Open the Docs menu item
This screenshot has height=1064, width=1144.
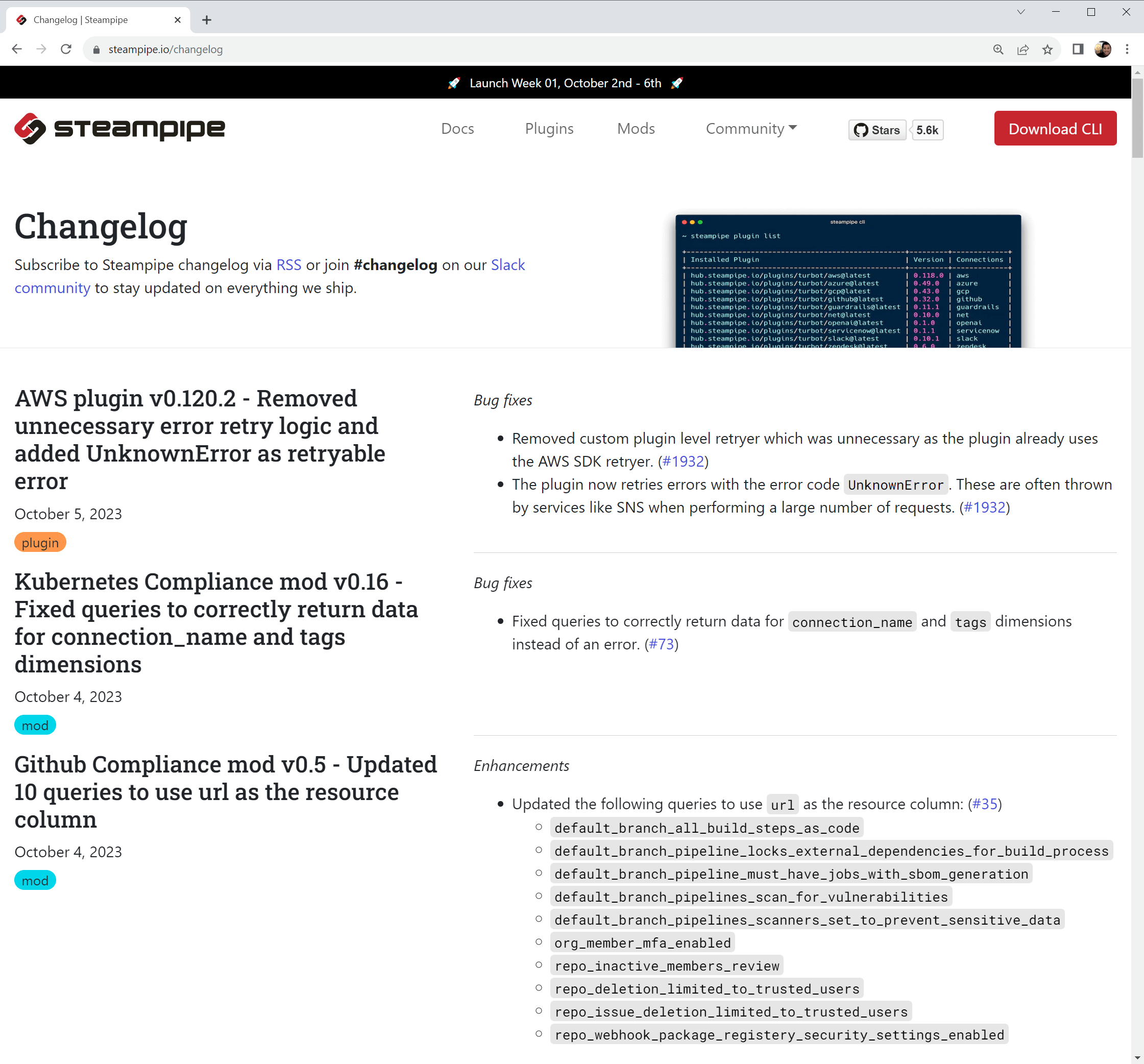pos(457,128)
